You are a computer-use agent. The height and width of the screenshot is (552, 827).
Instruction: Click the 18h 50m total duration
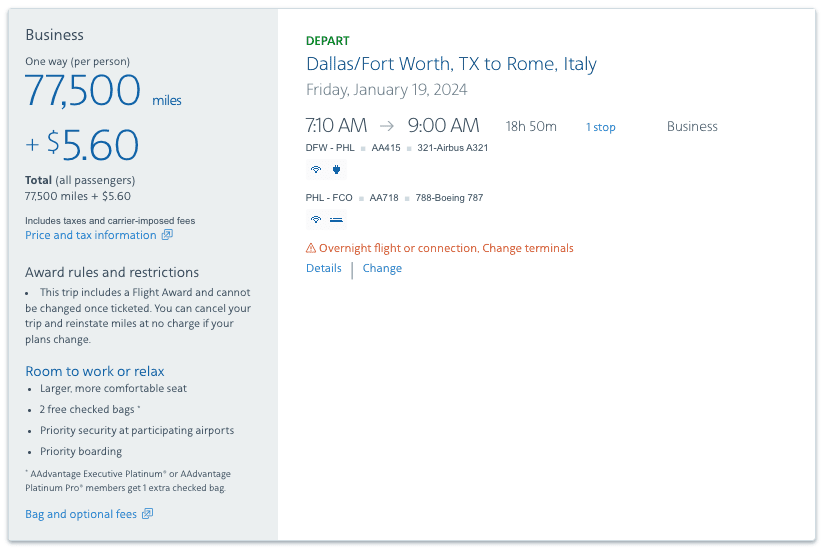pos(531,127)
